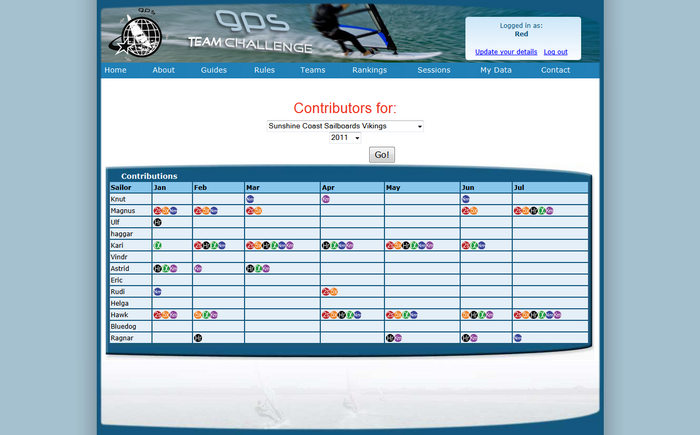Click Knut's March contribution badge
The image size is (700, 435).
[250, 199]
